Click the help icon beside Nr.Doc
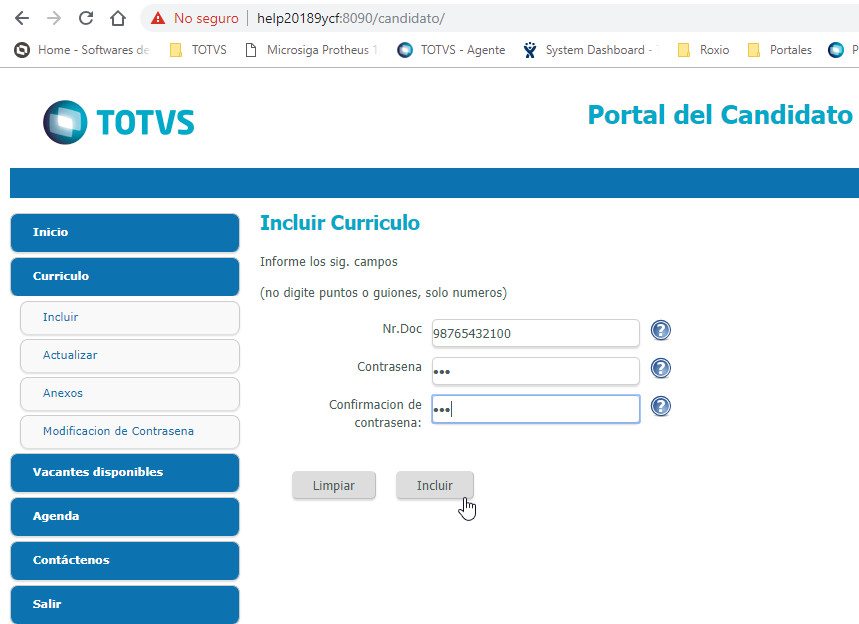 point(661,330)
